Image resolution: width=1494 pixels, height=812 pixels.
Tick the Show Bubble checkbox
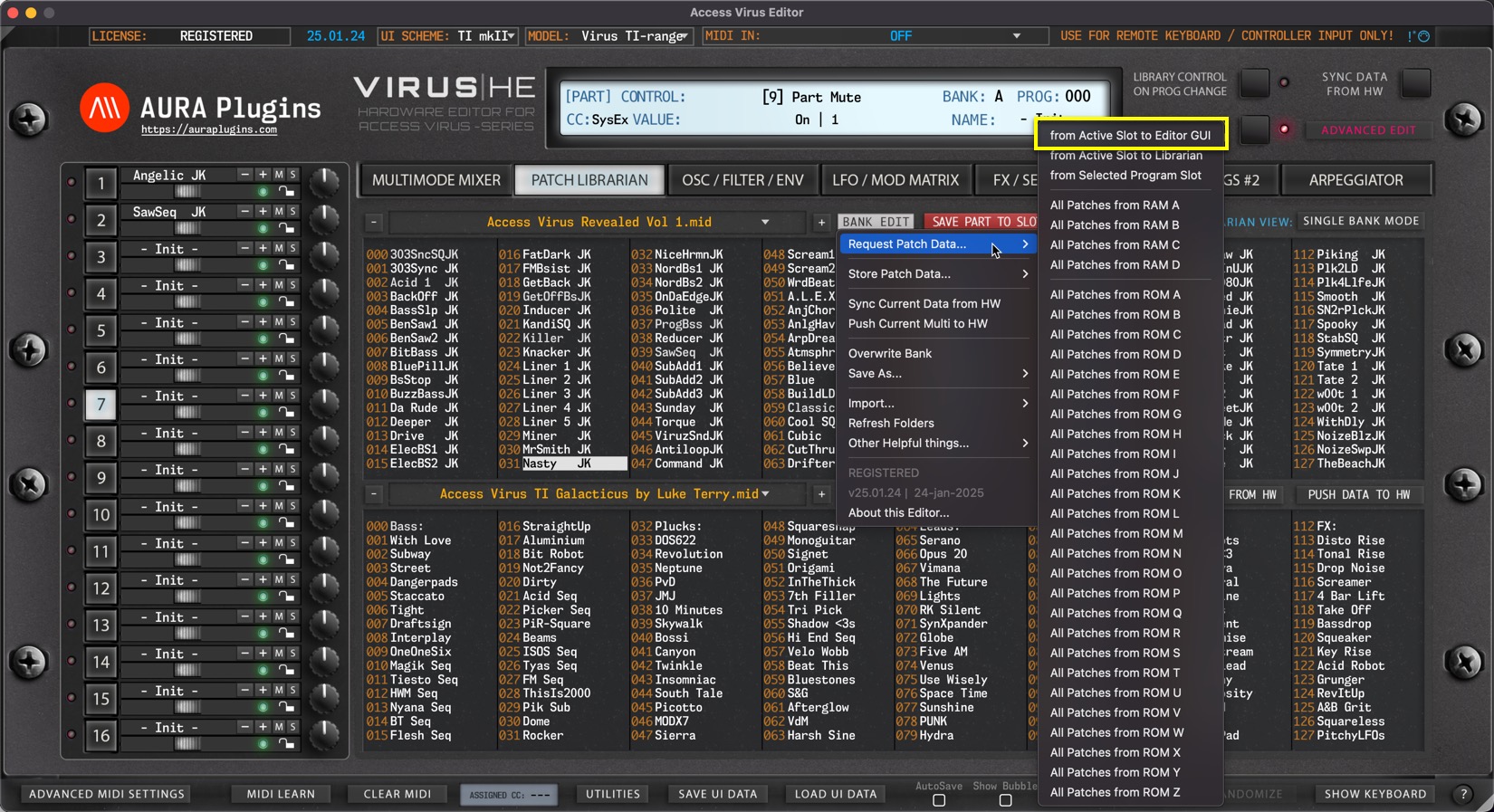1005,800
